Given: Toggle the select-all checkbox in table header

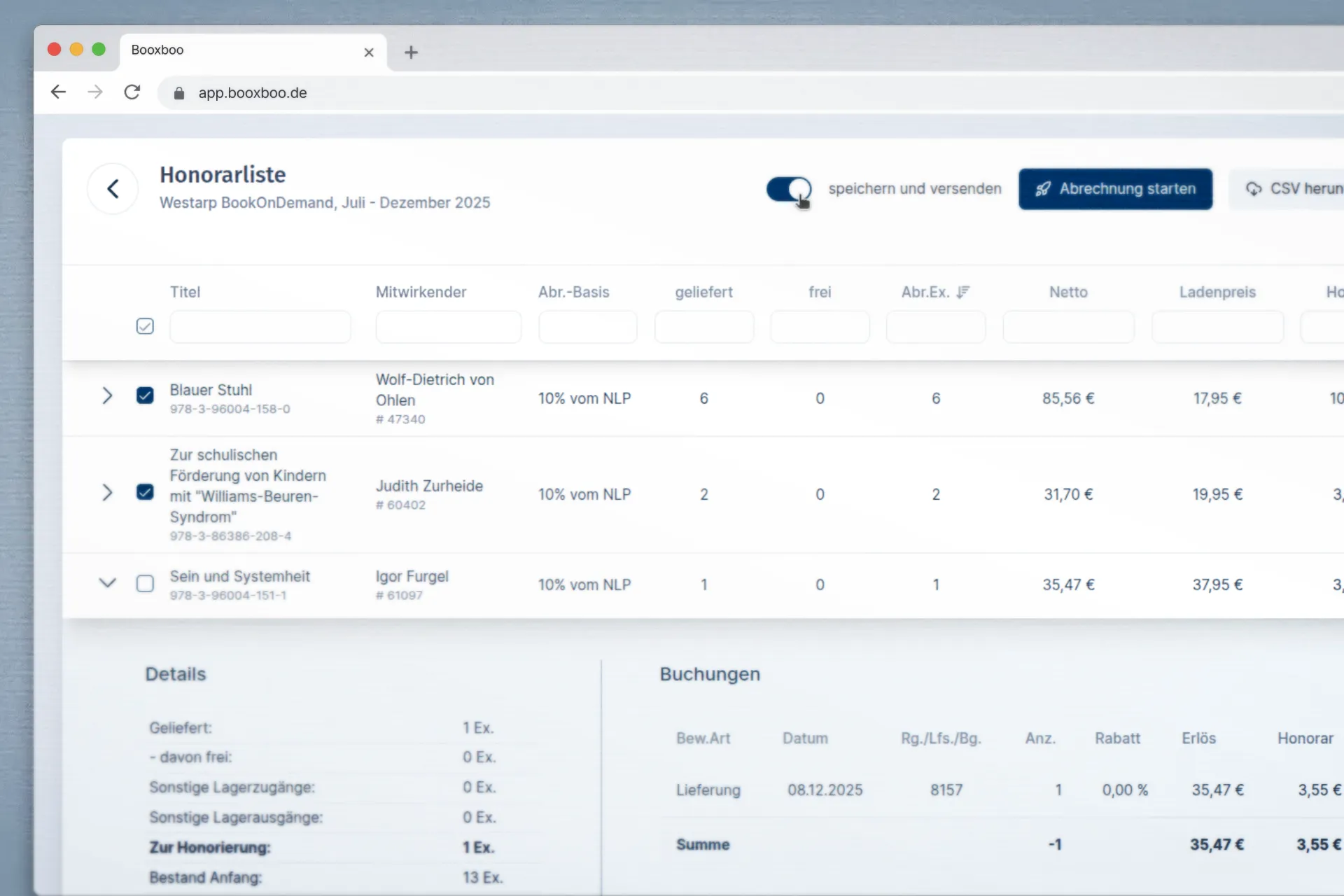Looking at the screenshot, I should [x=145, y=326].
